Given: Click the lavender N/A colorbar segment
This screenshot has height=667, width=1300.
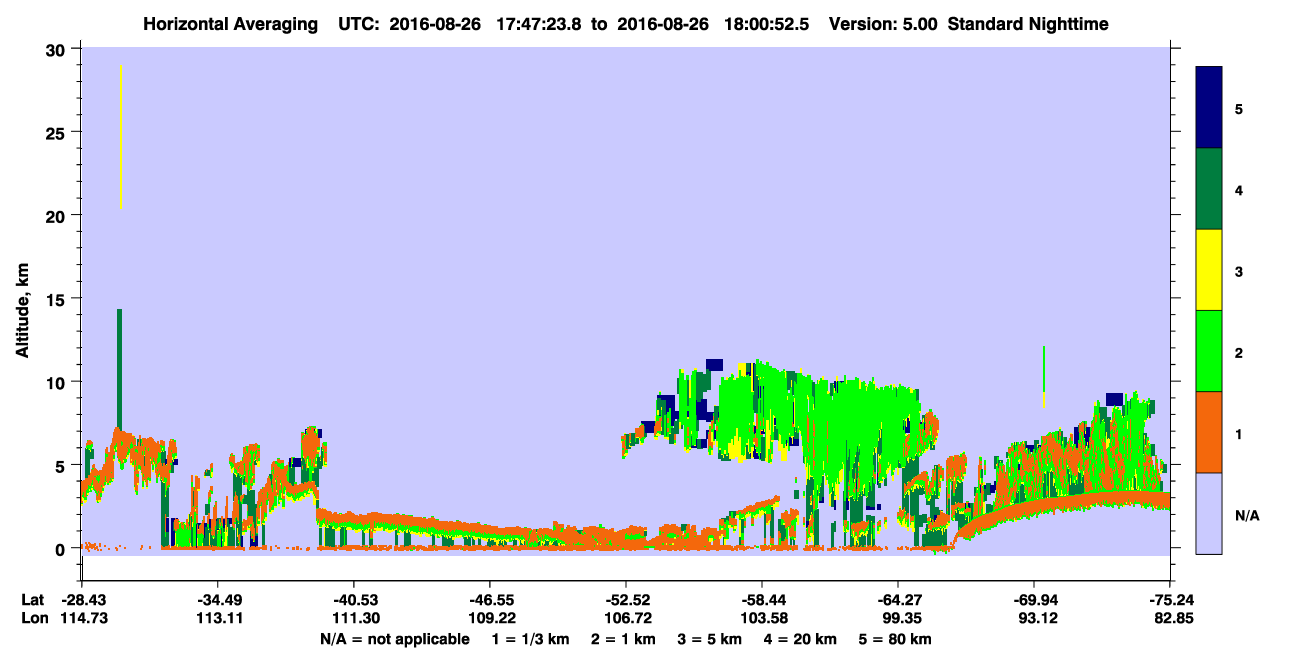Looking at the screenshot, I should tap(1209, 513).
